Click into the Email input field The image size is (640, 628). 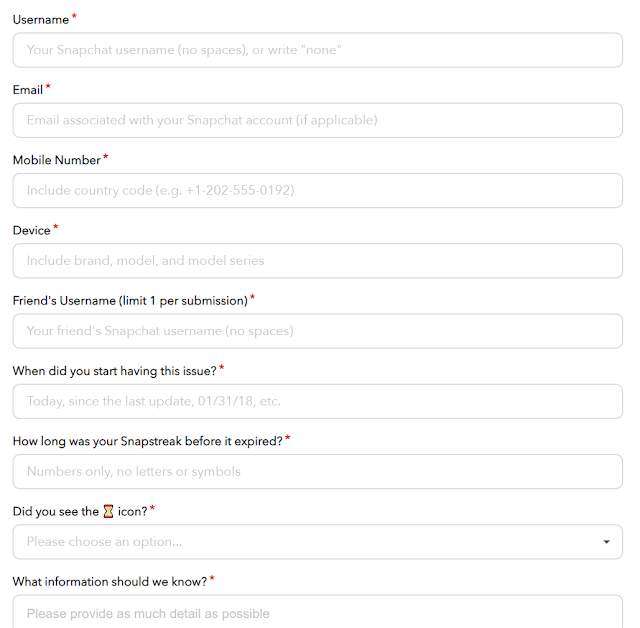(318, 120)
